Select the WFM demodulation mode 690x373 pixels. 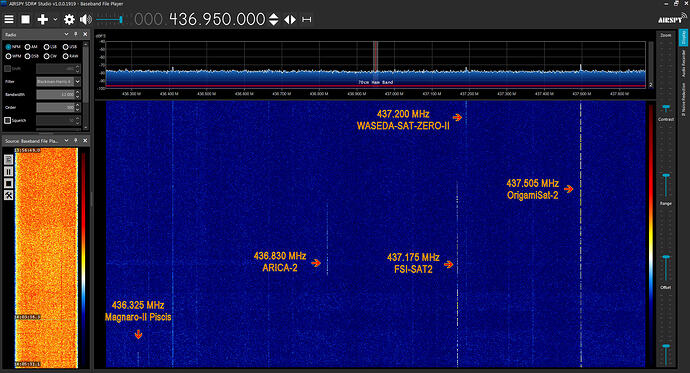pyautogui.click(x=13, y=56)
